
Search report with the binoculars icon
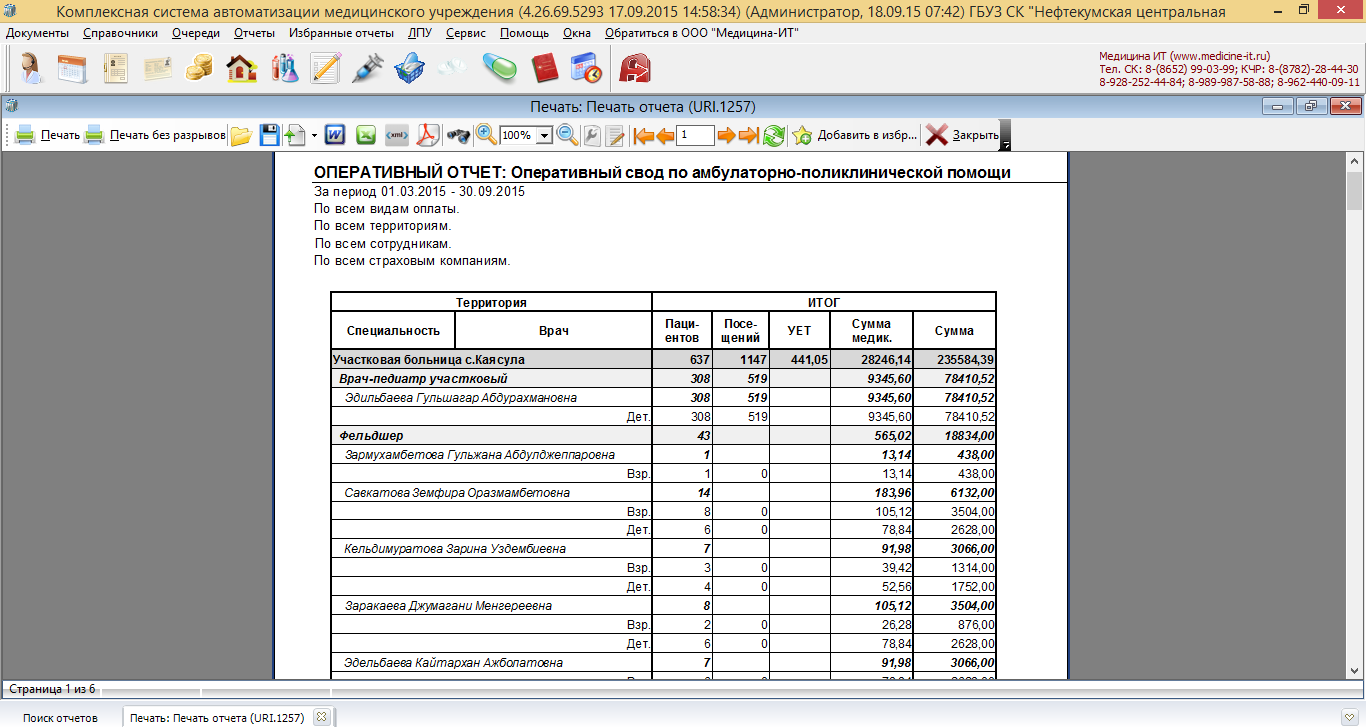pyautogui.click(x=458, y=135)
